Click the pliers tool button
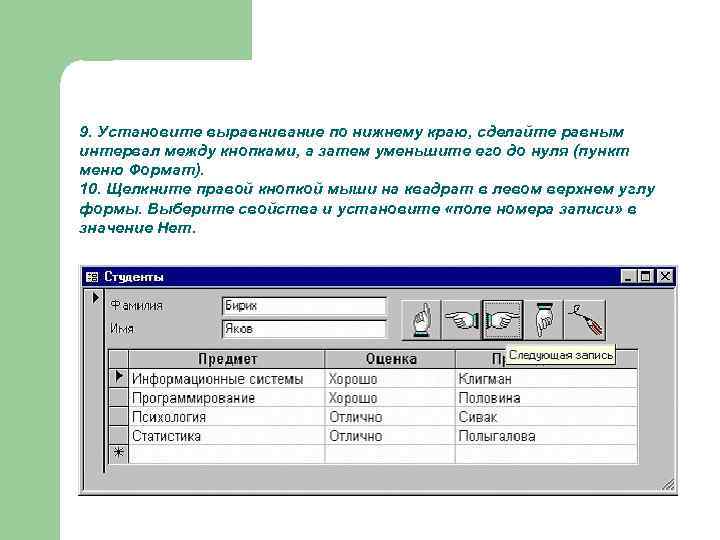This screenshot has width=720, height=540. coord(585,320)
